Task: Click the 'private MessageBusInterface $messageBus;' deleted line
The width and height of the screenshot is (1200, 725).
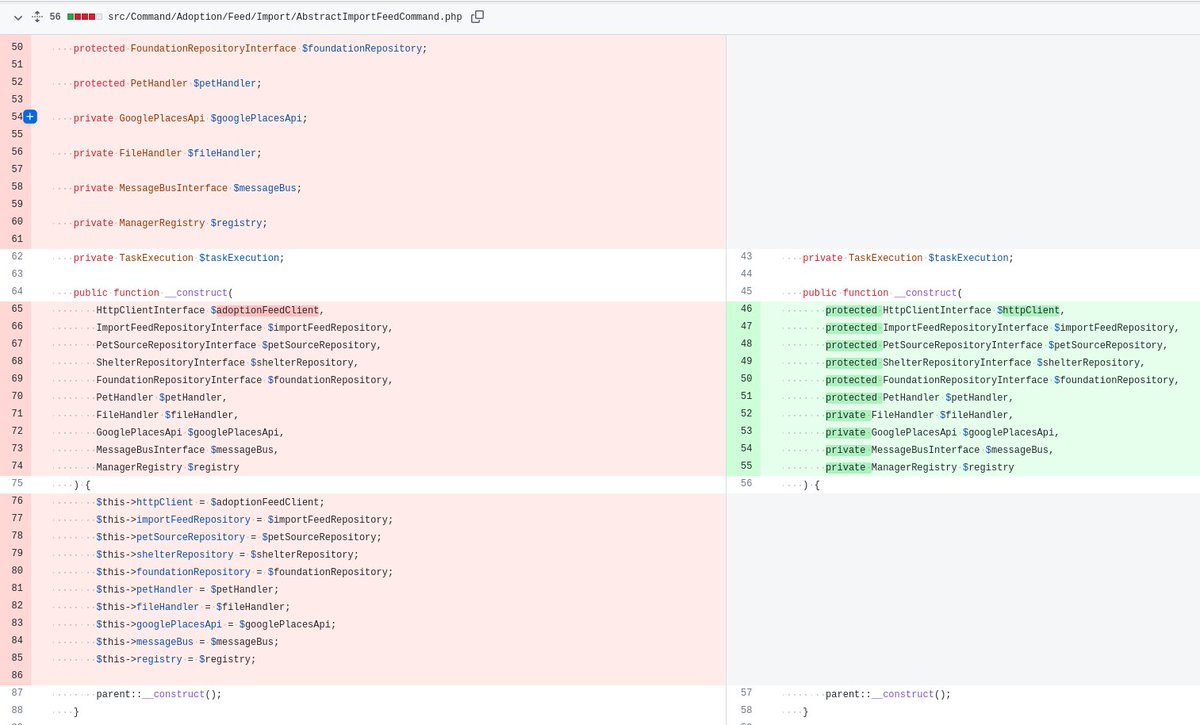Action: [187, 188]
